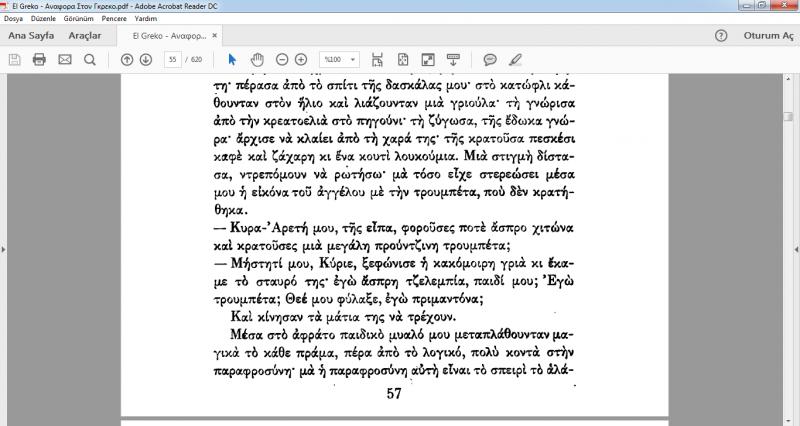Go to previous page arrow icon
The image size is (800, 426).
[127, 60]
